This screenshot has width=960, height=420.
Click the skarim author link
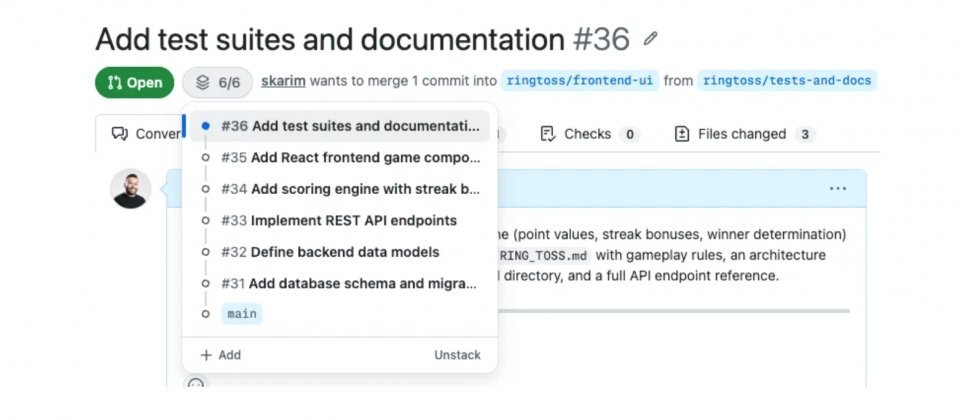(x=283, y=81)
